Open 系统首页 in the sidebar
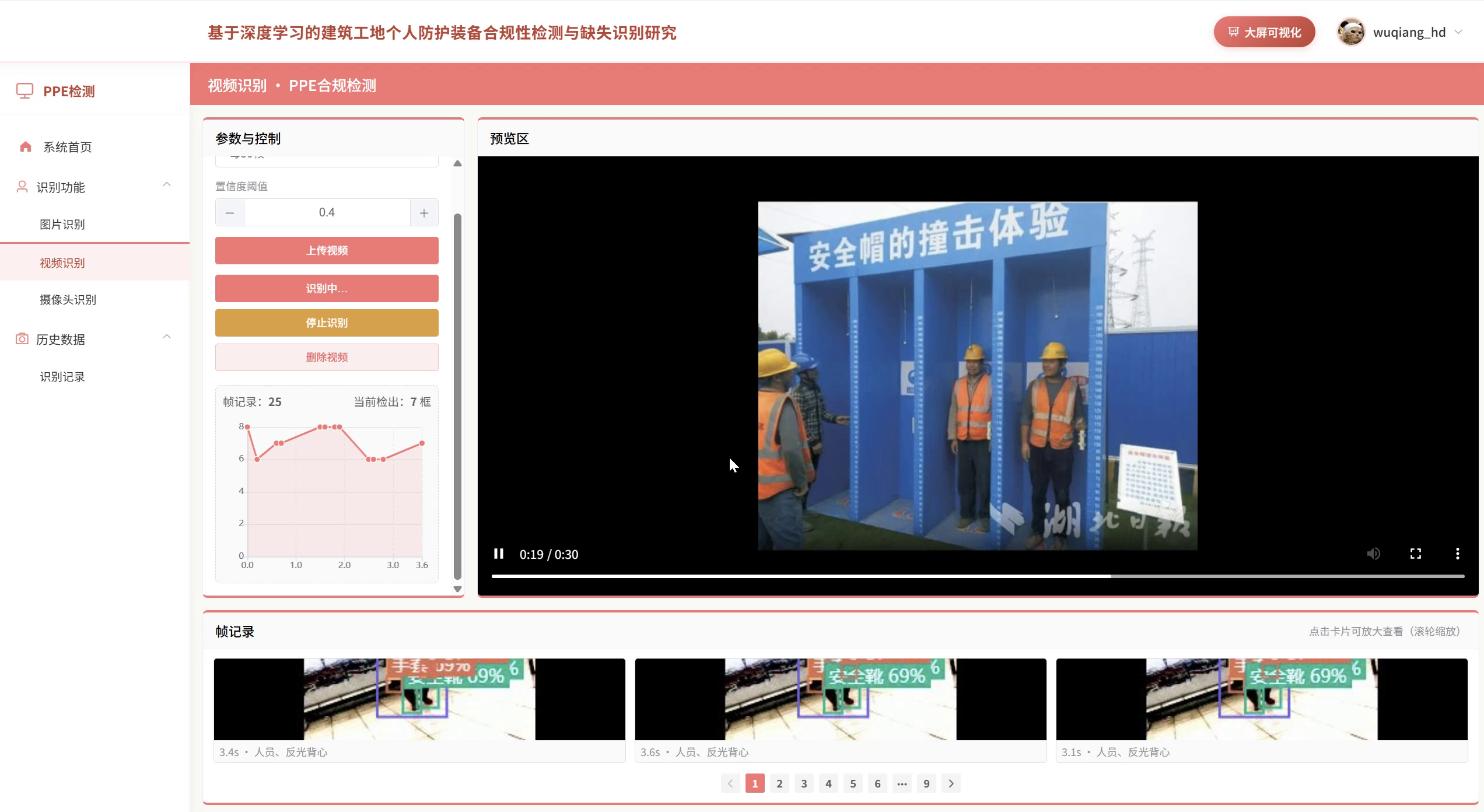 click(95, 147)
